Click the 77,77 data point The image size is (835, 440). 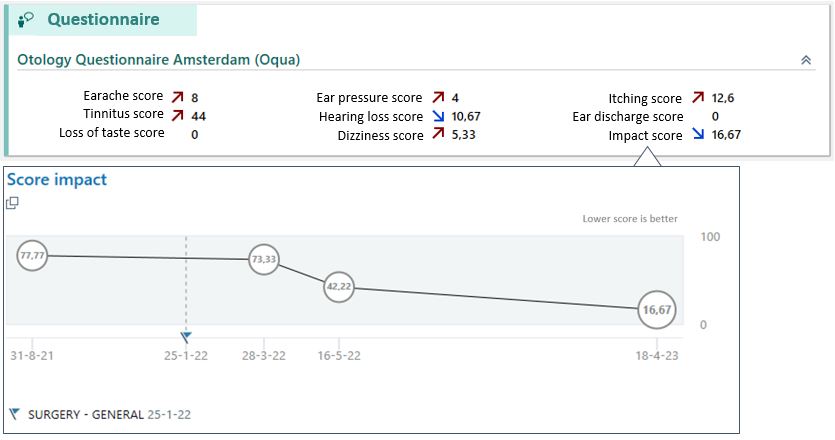coord(32,256)
